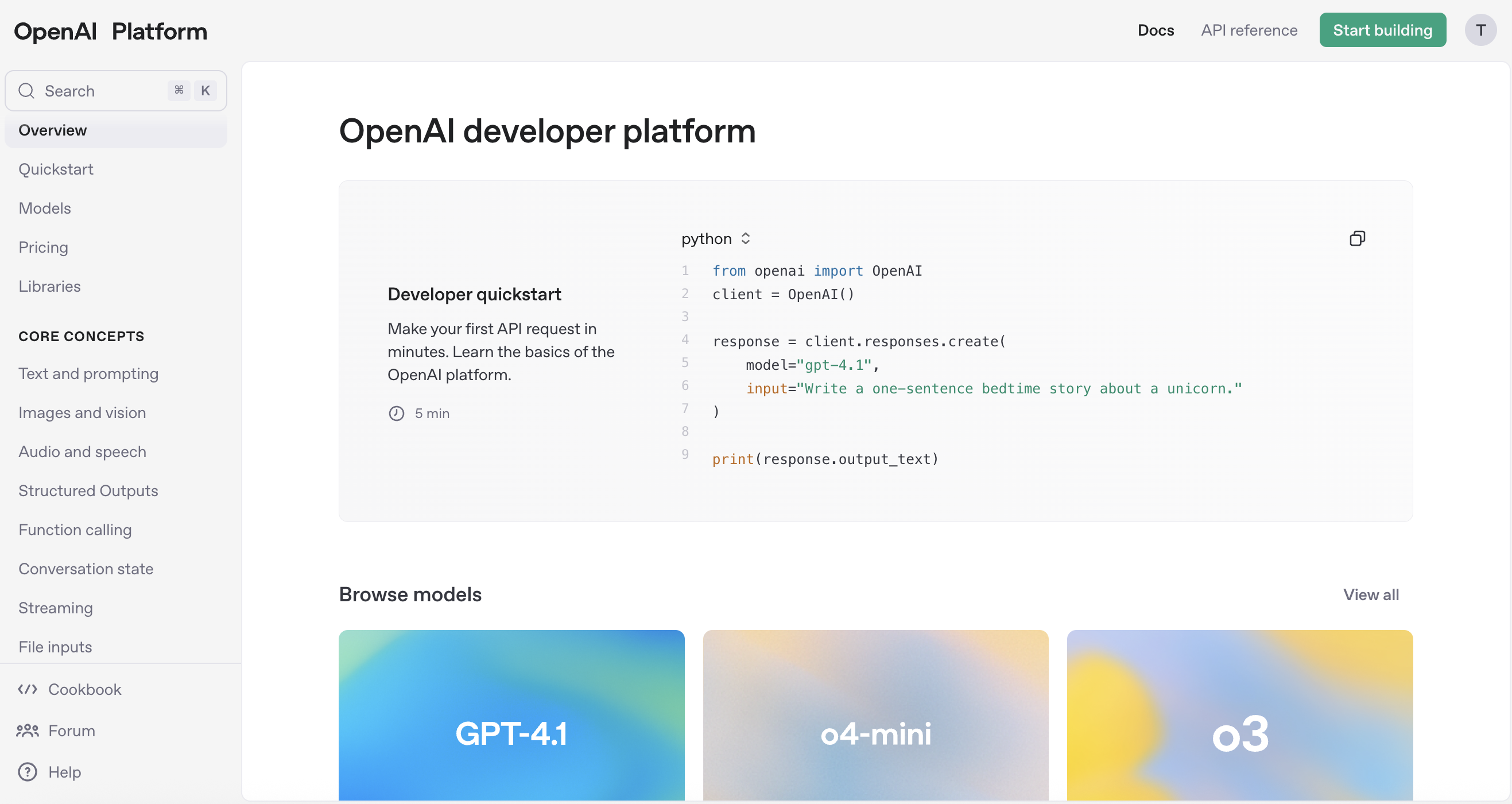
Task: Click the input= bedtime story code line
Action: point(994,389)
